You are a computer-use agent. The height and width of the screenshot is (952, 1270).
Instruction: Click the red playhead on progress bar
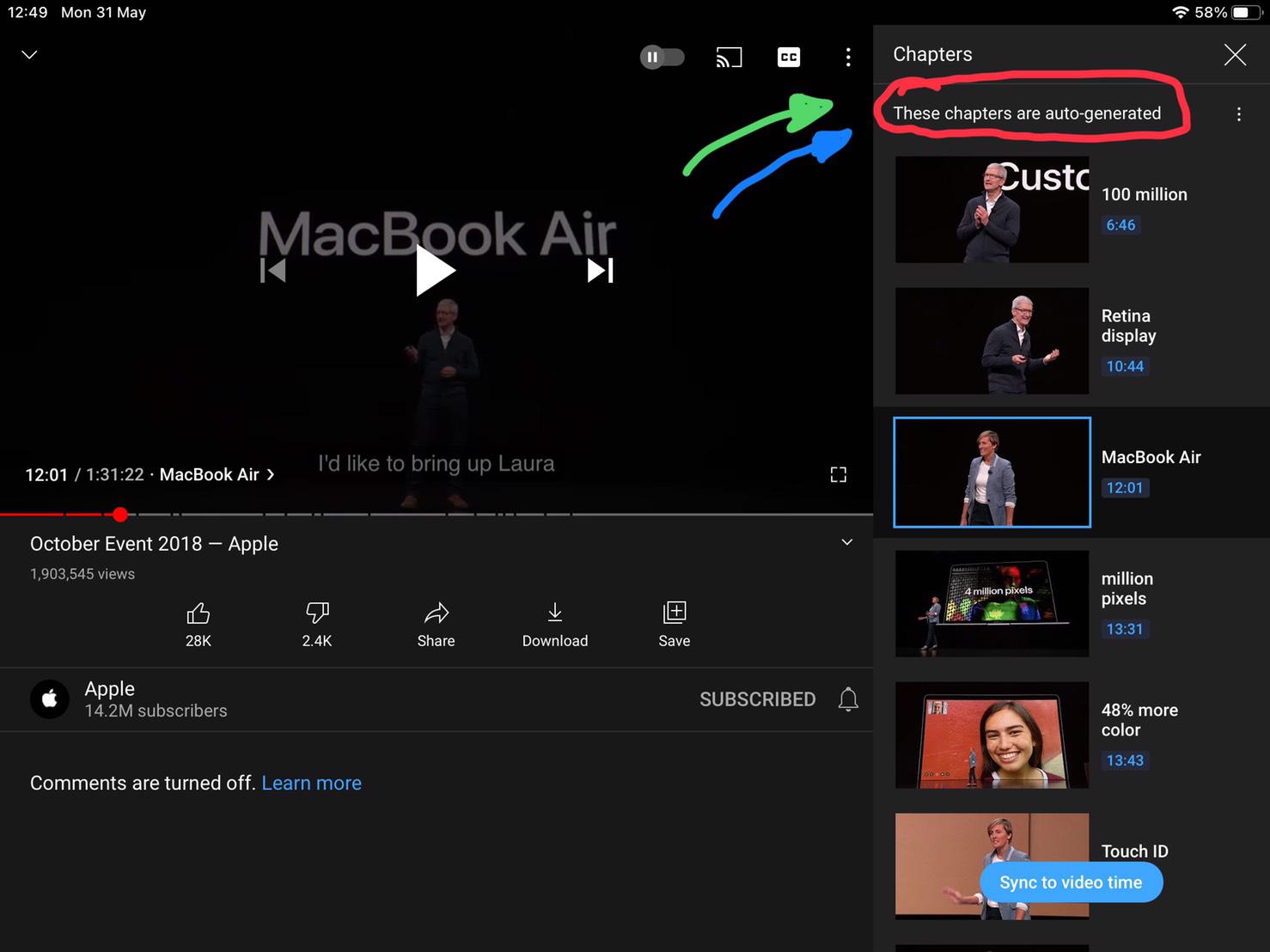120,515
